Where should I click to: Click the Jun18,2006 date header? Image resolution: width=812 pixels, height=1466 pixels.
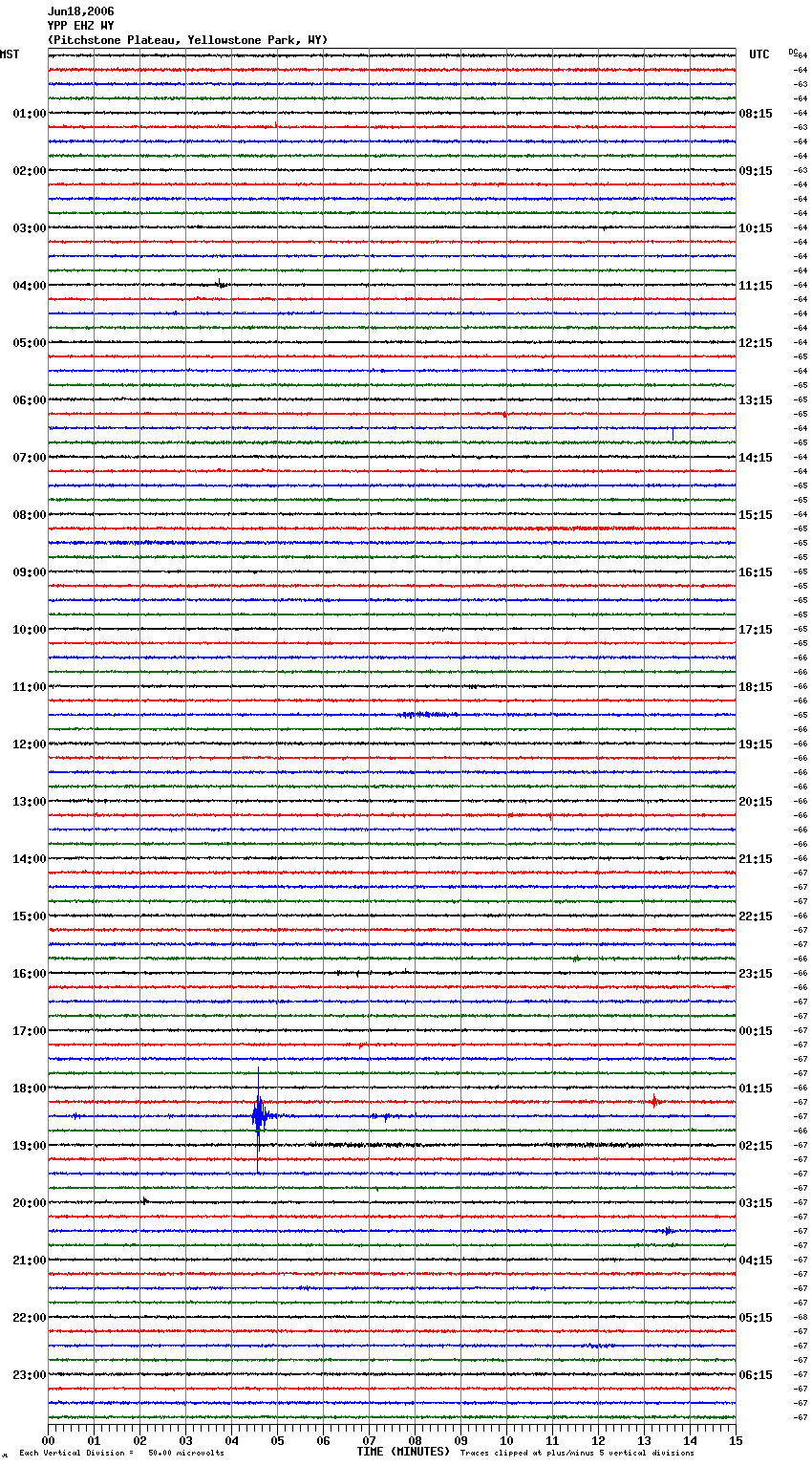pos(80,11)
